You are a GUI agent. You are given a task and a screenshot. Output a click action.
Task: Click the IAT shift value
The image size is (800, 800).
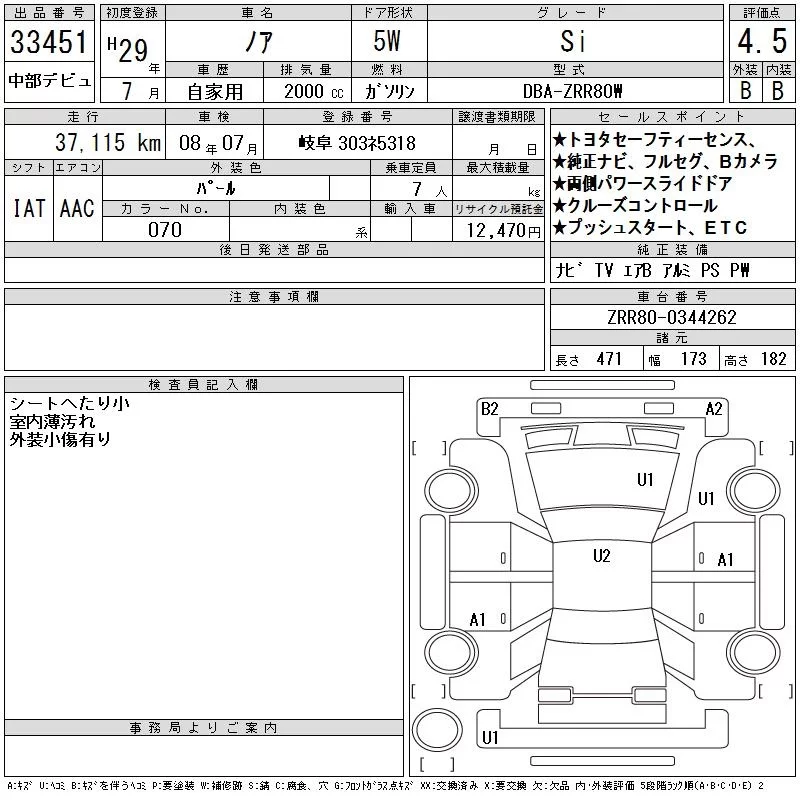pyautogui.click(x=29, y=209)
